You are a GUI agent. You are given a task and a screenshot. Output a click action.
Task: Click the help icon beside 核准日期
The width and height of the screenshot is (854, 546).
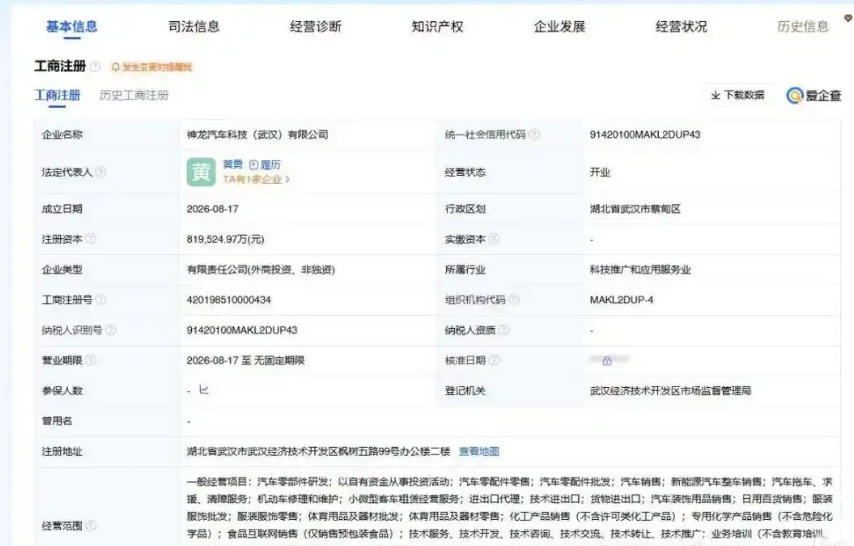[494, 360]
